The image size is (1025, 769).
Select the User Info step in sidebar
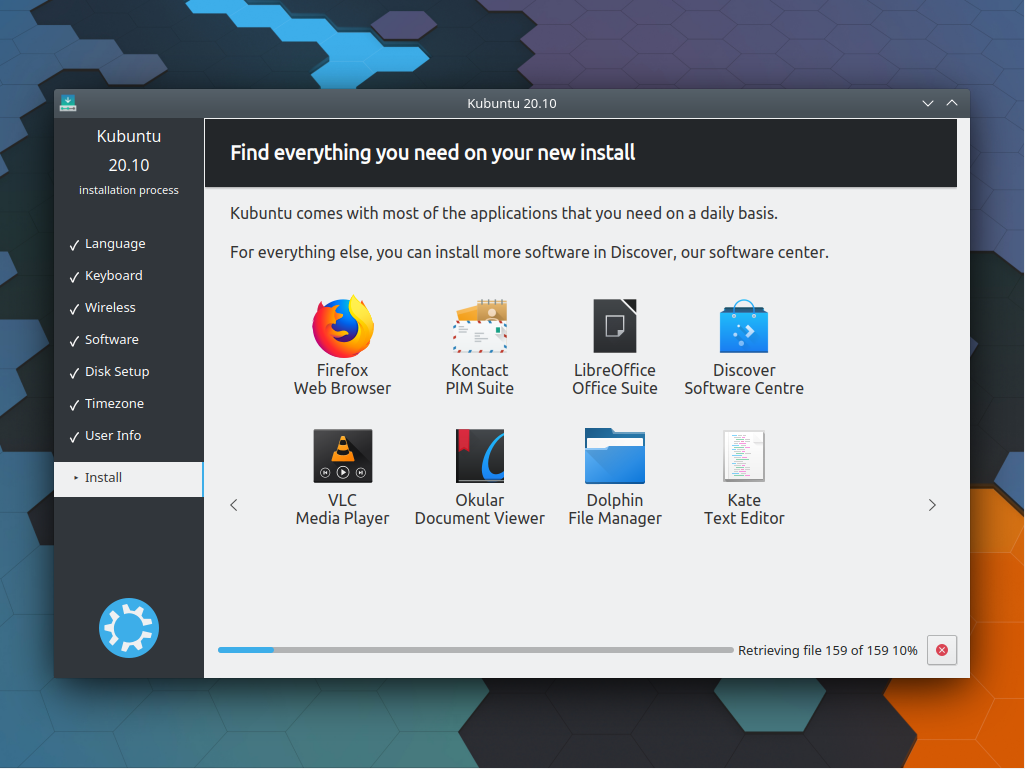click(x=129, y=436)
